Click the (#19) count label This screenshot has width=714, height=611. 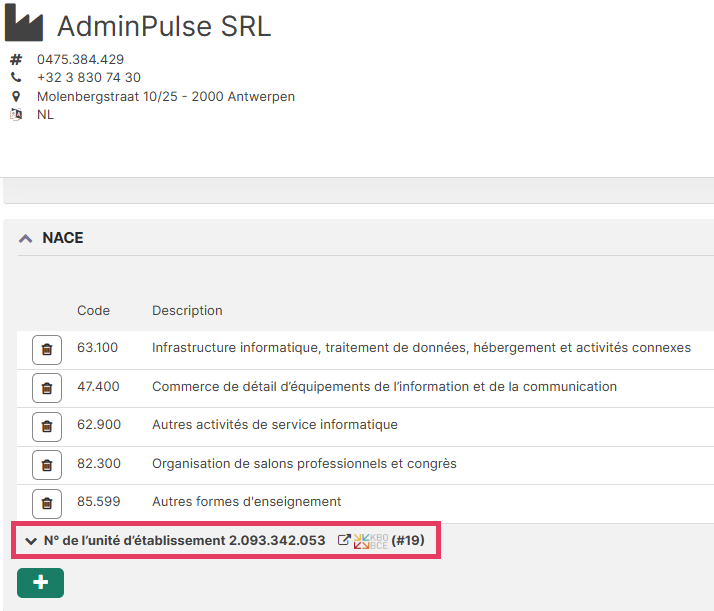coord(408,540)
